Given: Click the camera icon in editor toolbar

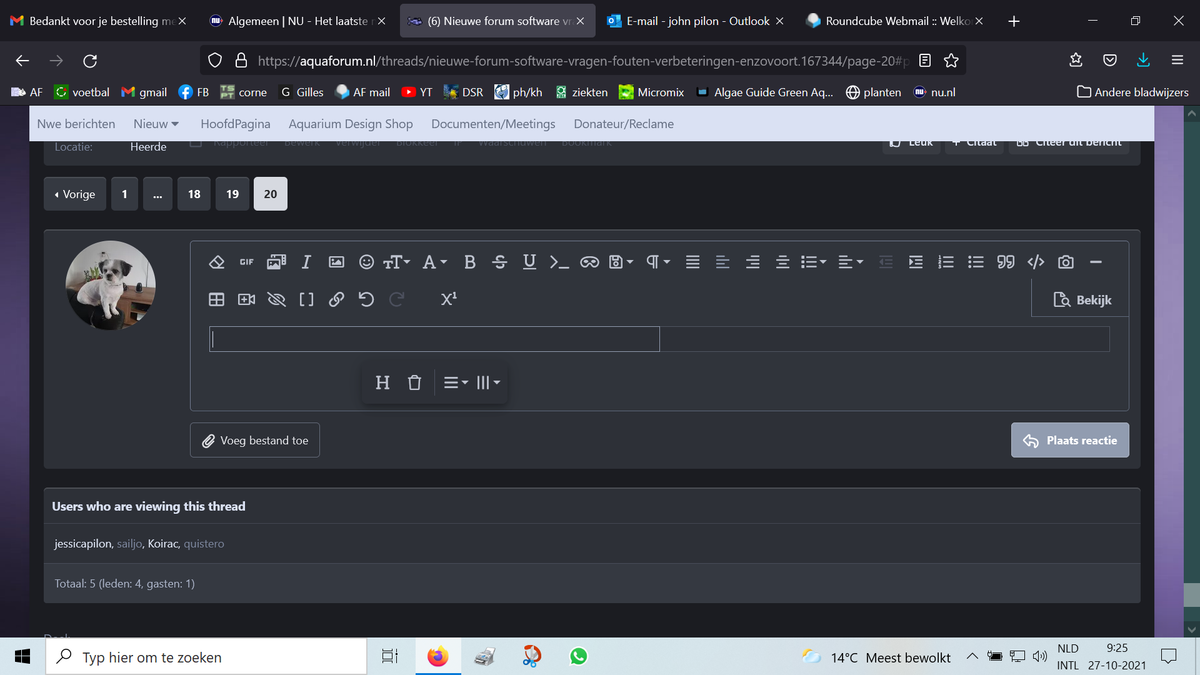Looking at the screenshot, I should (x=1066, y=262).
